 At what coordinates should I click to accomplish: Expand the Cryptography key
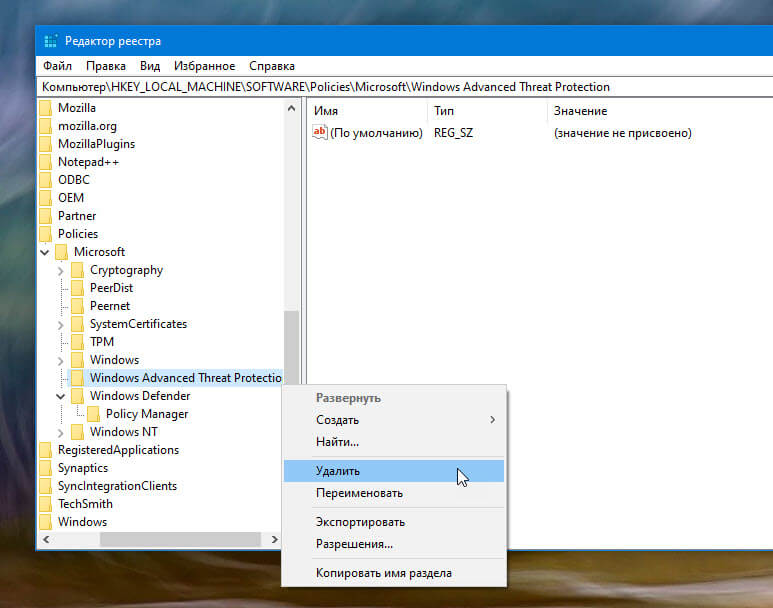pyautogui.click(x=61, y=271)
